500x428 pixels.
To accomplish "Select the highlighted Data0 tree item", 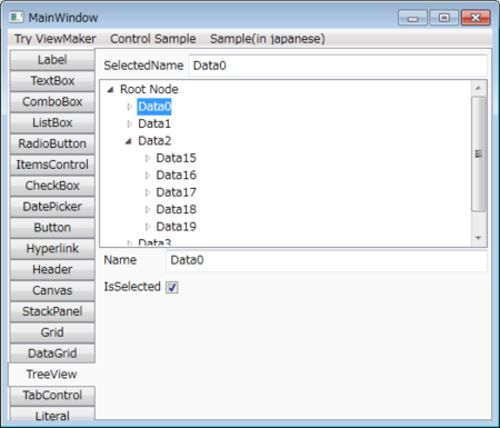I will [154, 107].
